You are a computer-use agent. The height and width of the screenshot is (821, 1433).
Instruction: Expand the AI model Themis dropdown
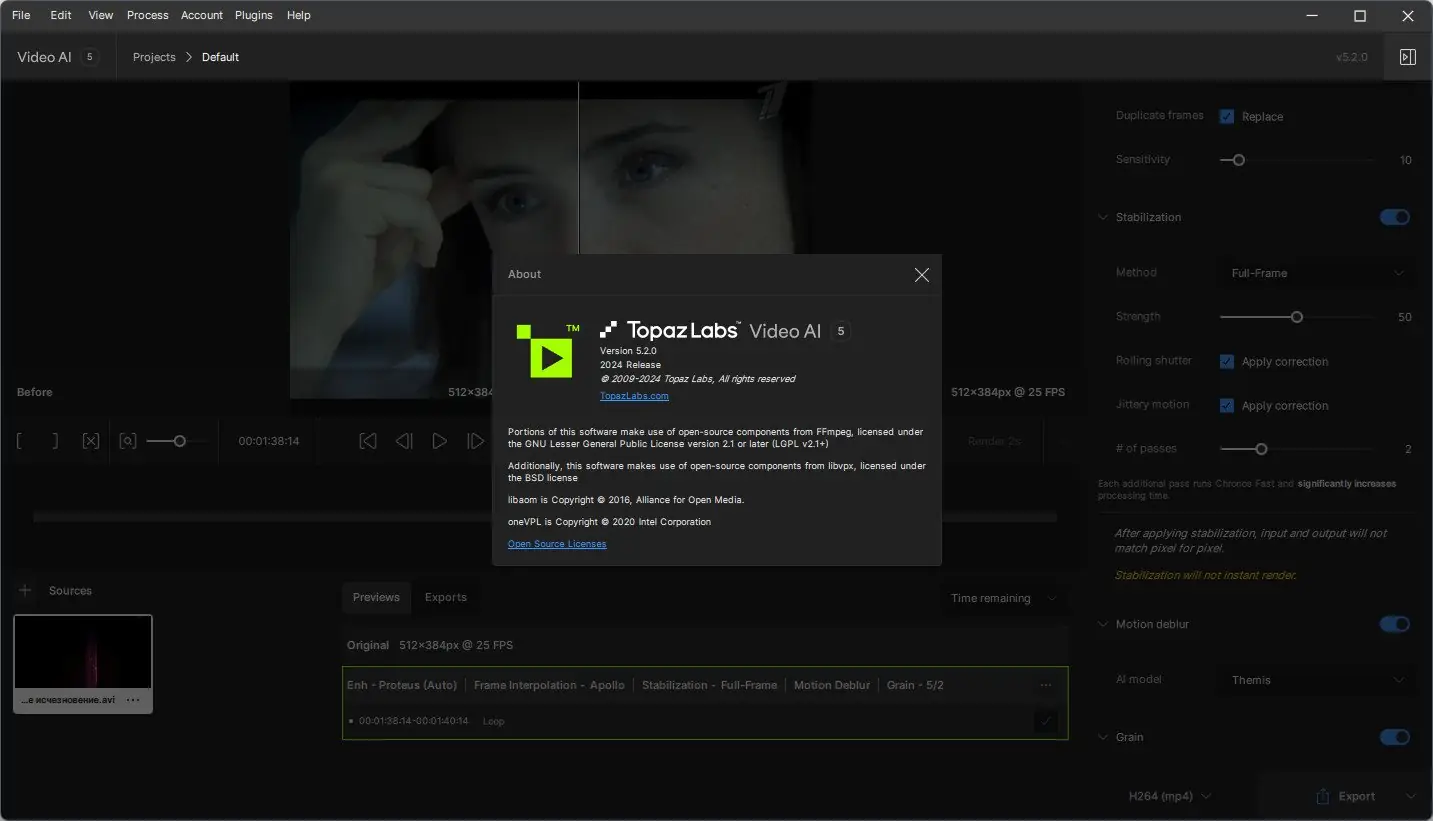(x=1316, y=680)
